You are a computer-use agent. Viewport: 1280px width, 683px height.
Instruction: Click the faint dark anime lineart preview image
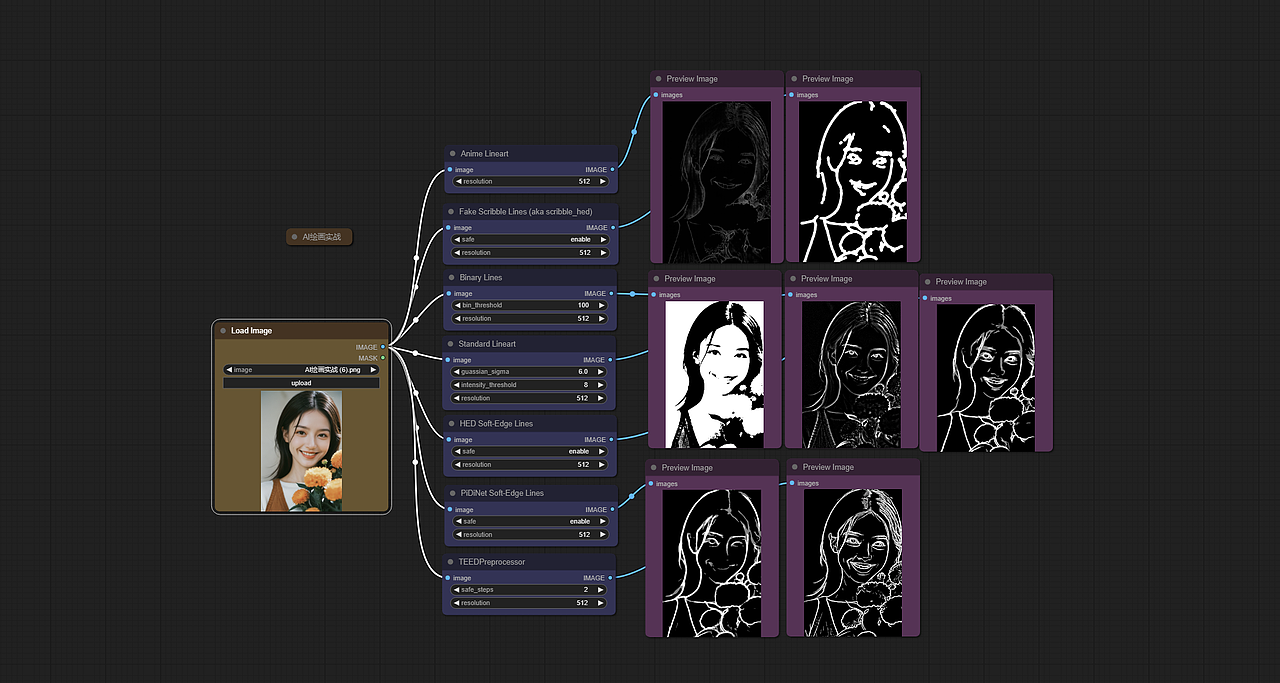(717, 181)
